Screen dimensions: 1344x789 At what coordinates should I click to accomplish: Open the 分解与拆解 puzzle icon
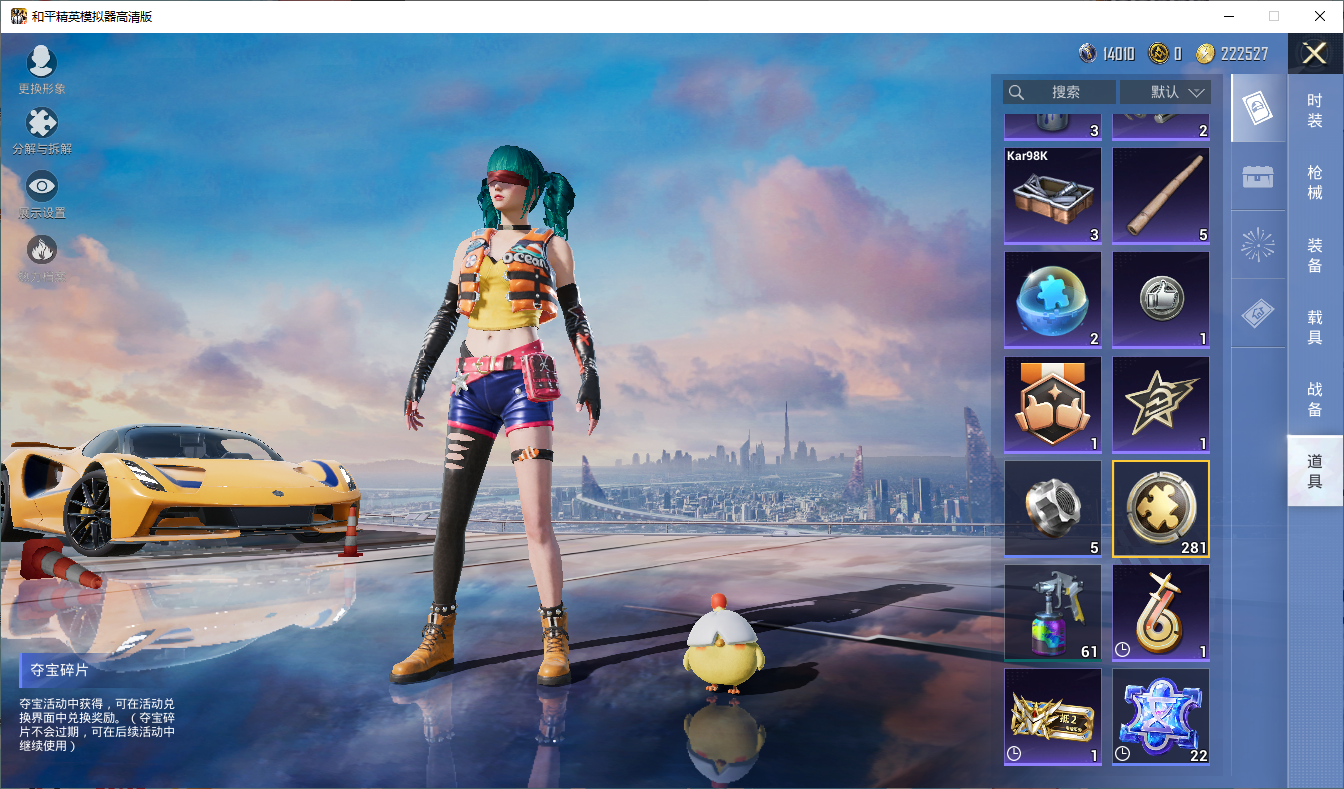41,123
